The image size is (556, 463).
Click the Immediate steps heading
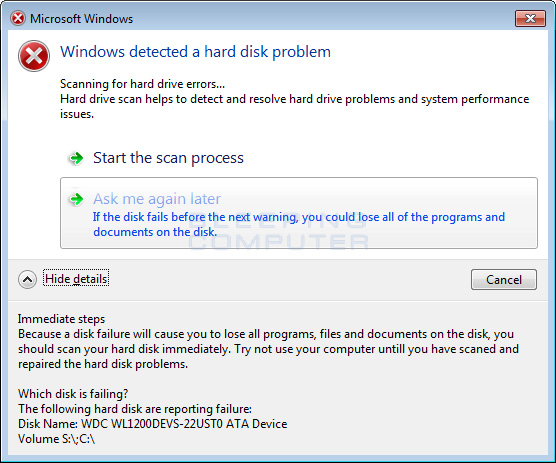[61, 319]
